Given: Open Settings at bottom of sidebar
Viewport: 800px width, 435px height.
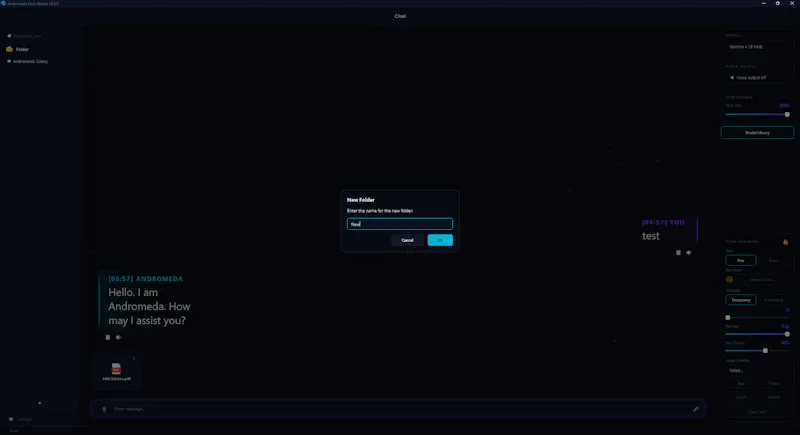Looking at the screenshot, I should click(x=21, y=419).
